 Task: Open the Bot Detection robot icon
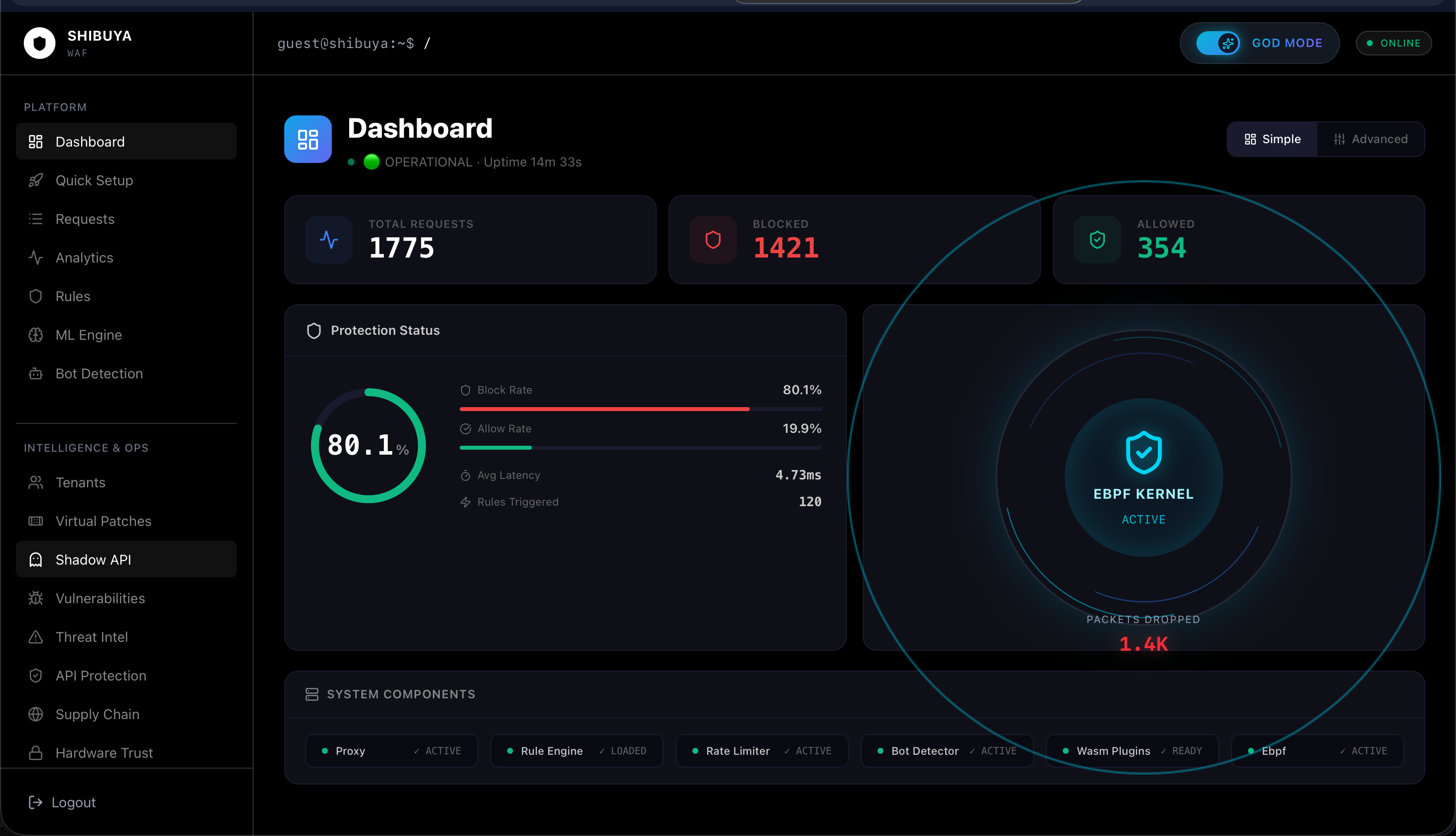[x=36, y=374]
